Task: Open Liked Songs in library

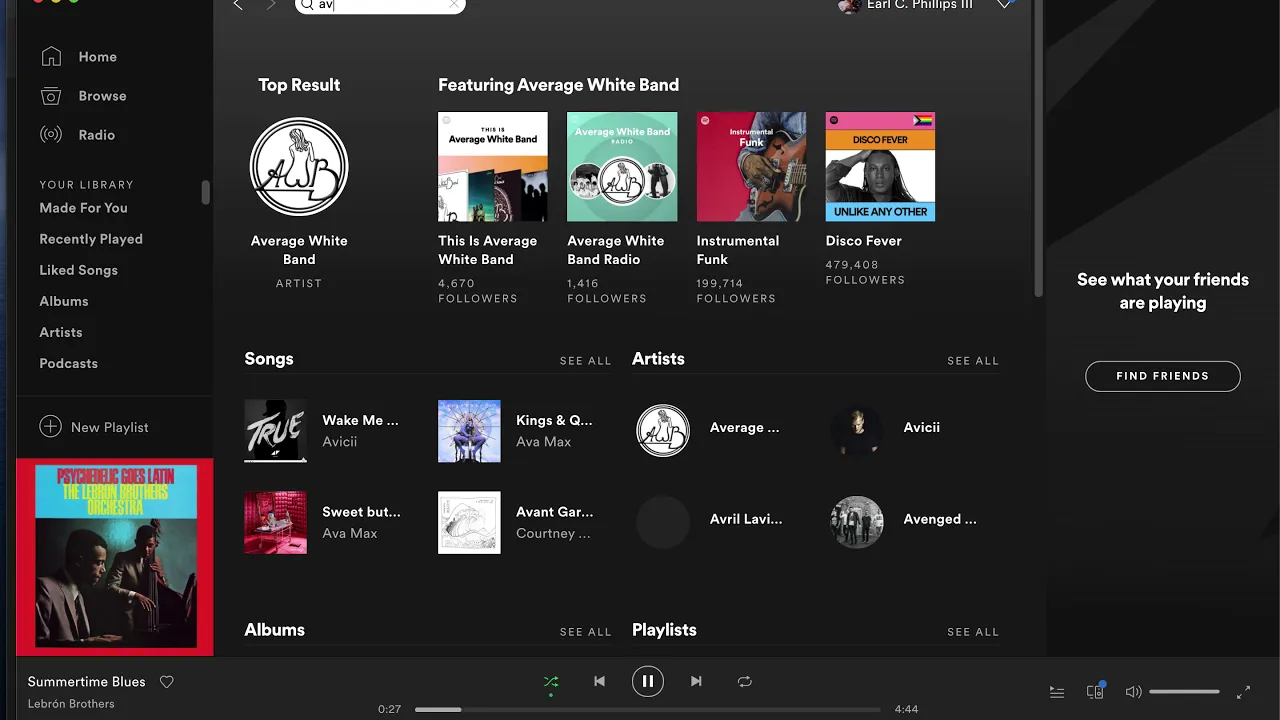Action: coord(78,270)
